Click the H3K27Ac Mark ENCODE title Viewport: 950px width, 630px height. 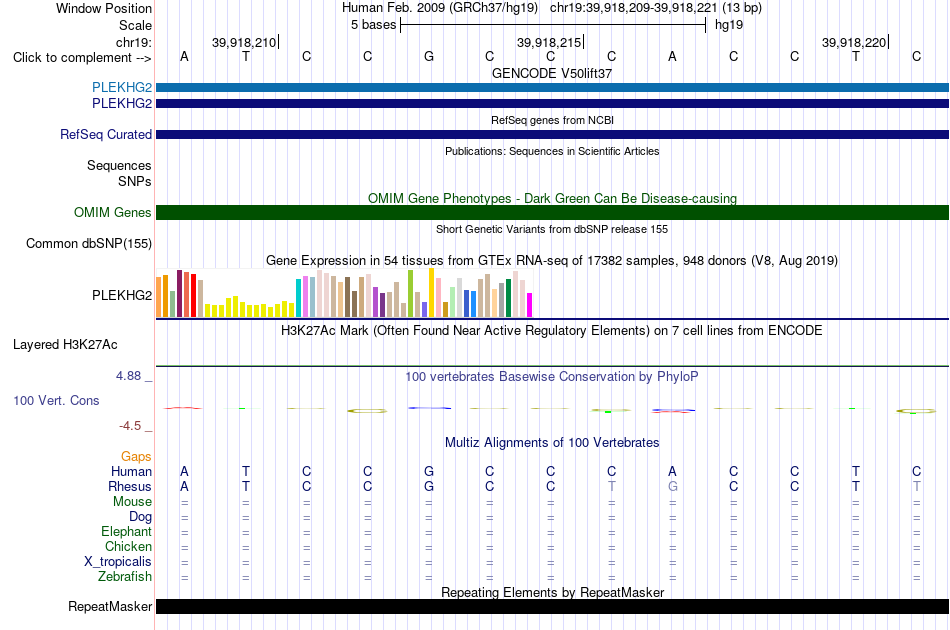(x=552, y=331)
